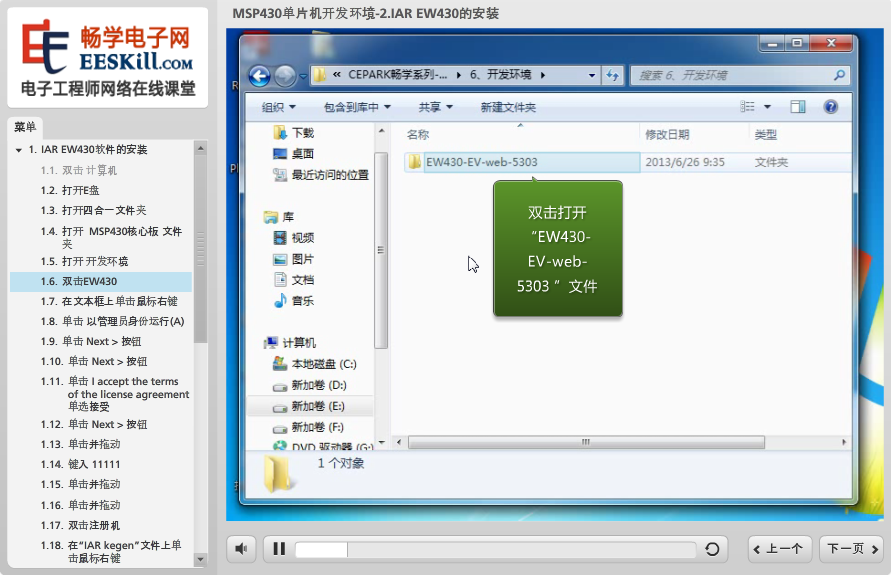This screenshot has height=575, width=891.
Task: Select 文档 library
Action: tap(294, 280)
